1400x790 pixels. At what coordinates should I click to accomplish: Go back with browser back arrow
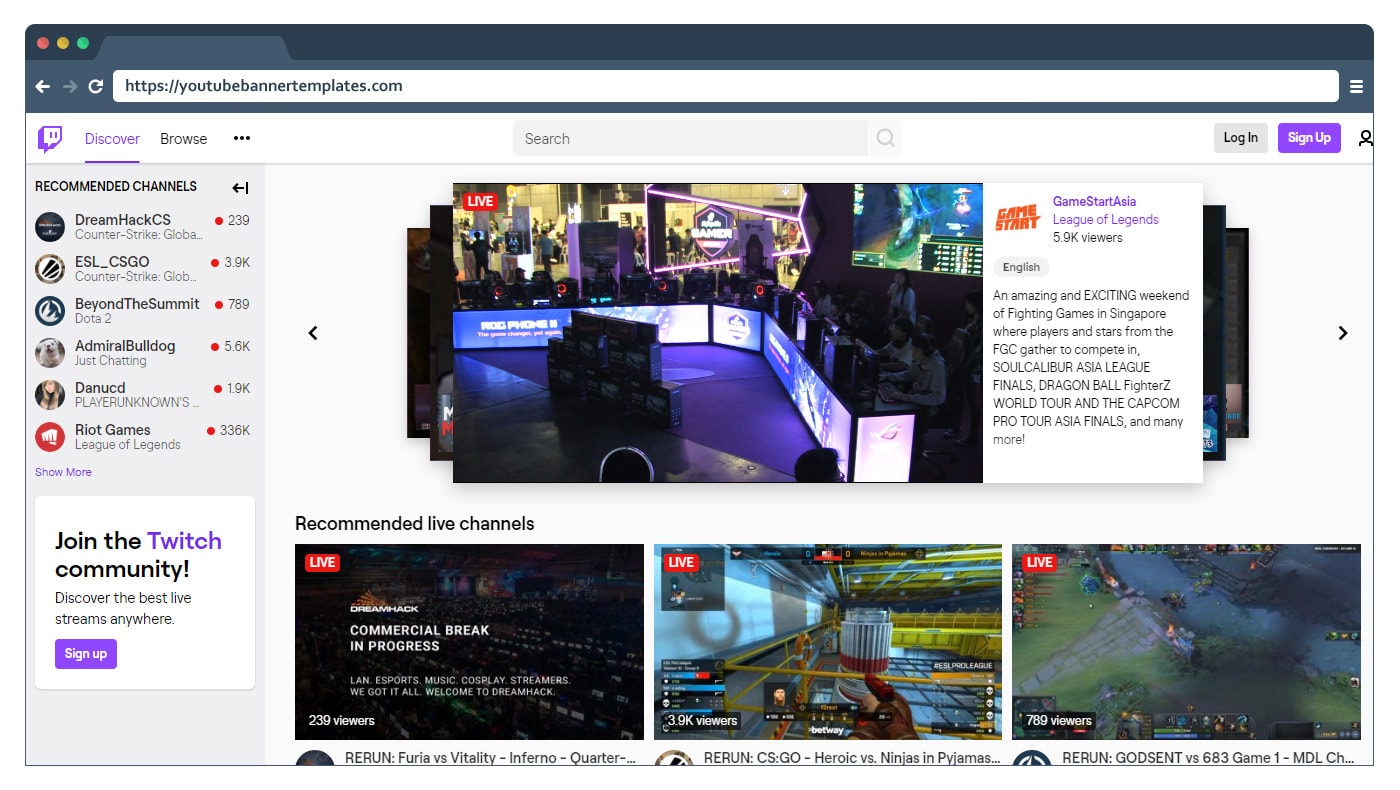click(43, 86)
